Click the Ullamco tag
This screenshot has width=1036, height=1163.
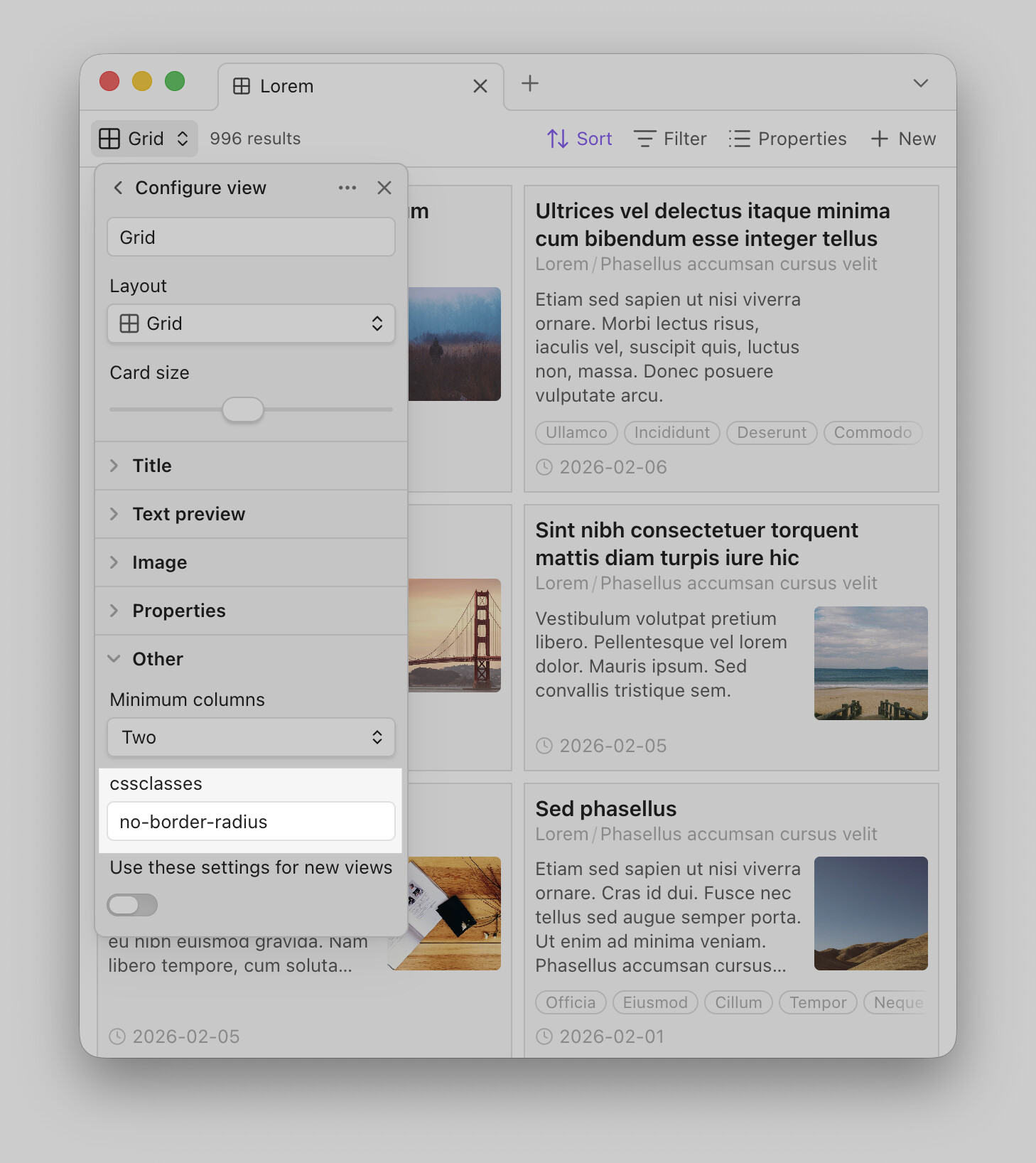click(x=576, y=432)
